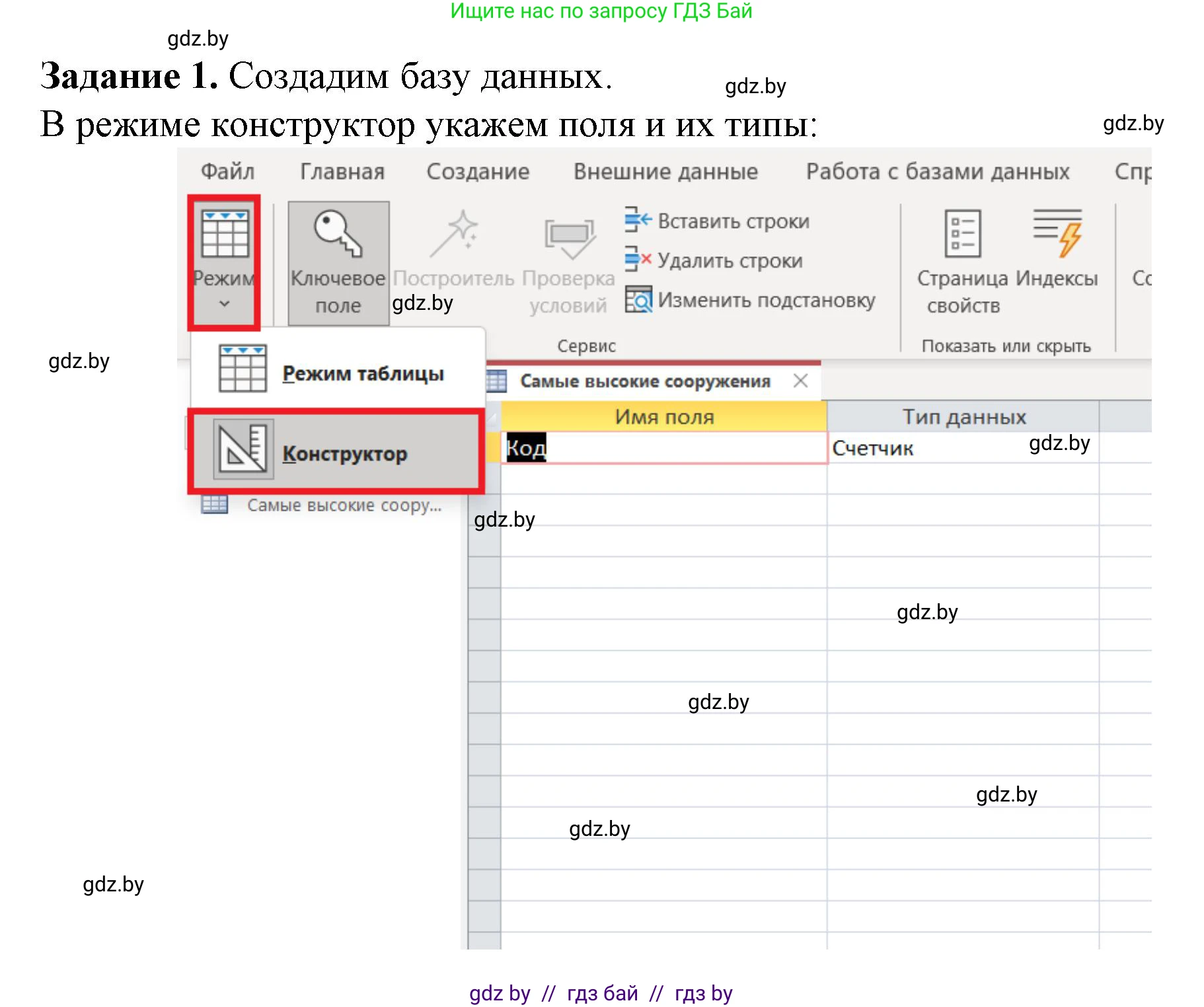Click the Построитель wand icon

(x=453, y=235)
